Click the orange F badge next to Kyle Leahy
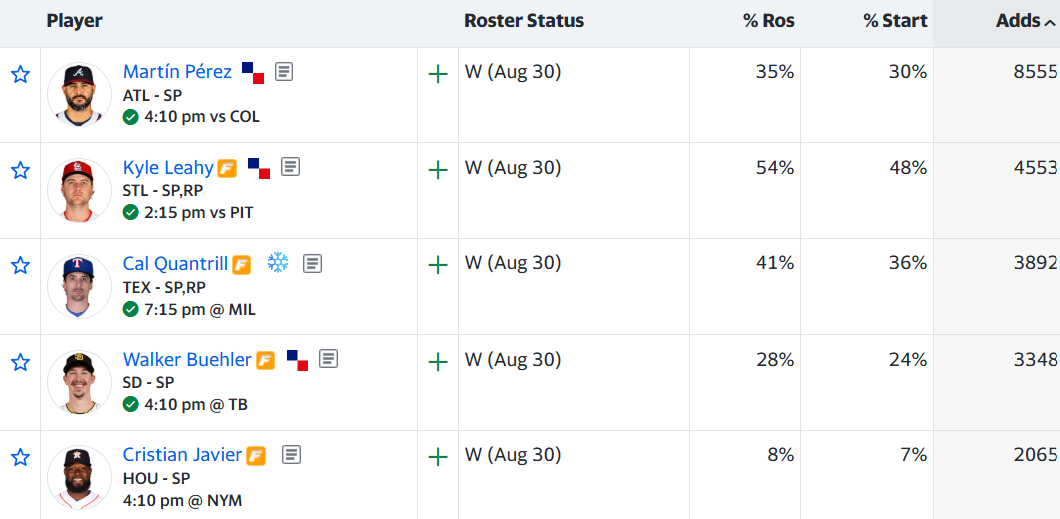Image resolution: width=1060 pixels, height=519 pixels. pos(227,168)
